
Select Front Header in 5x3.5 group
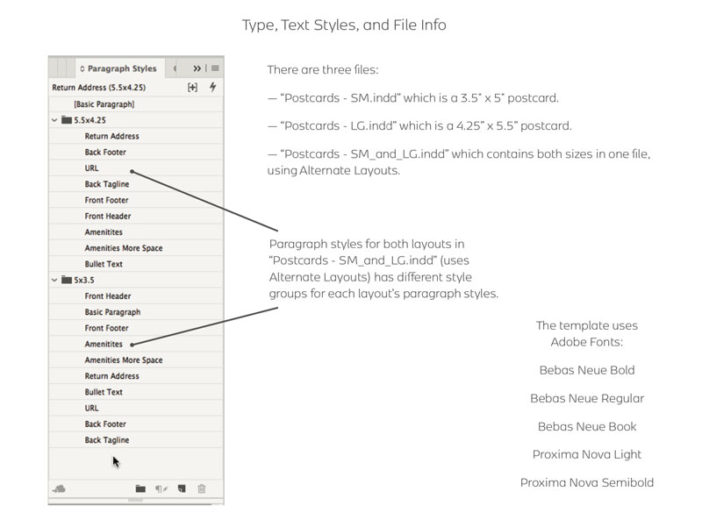pos(108,296)
